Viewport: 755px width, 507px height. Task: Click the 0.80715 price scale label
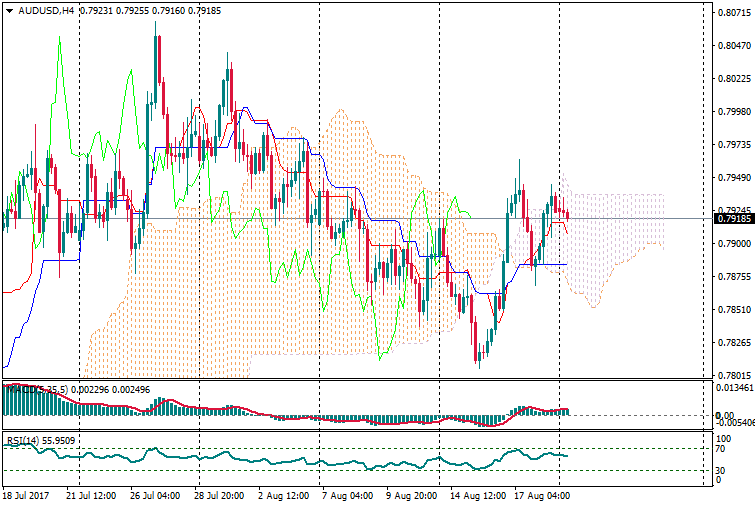pyautogui.click(x=734, y=13)
